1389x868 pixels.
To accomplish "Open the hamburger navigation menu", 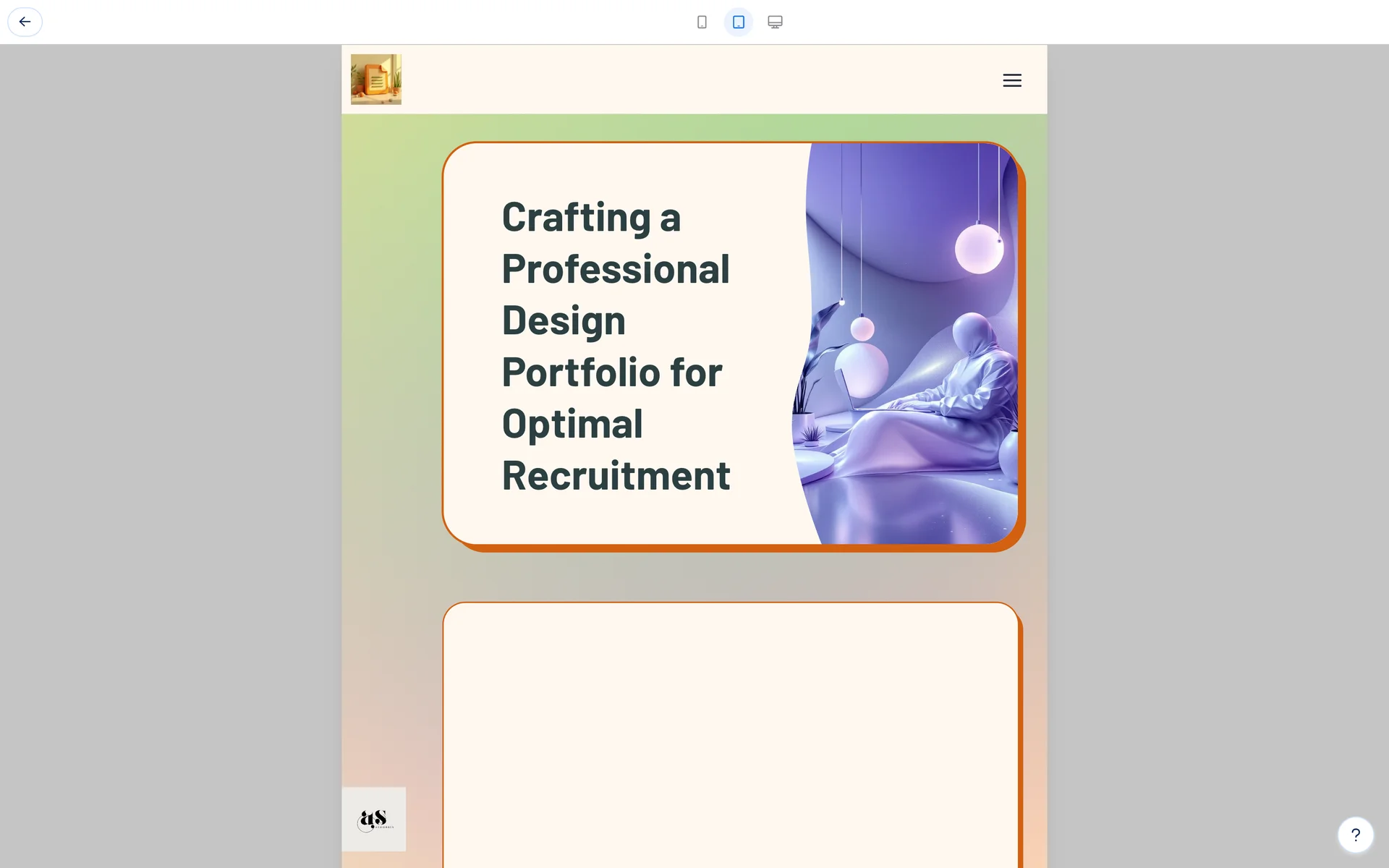I will pyautogui.click(x=1011, y=80).
